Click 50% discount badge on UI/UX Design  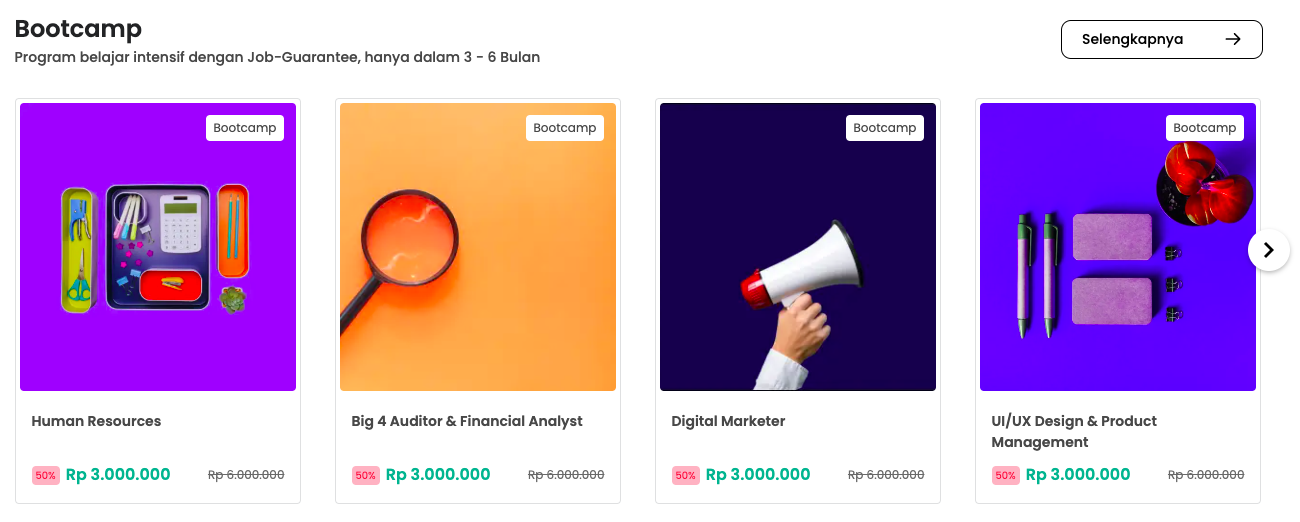[x=1006, y=476]
